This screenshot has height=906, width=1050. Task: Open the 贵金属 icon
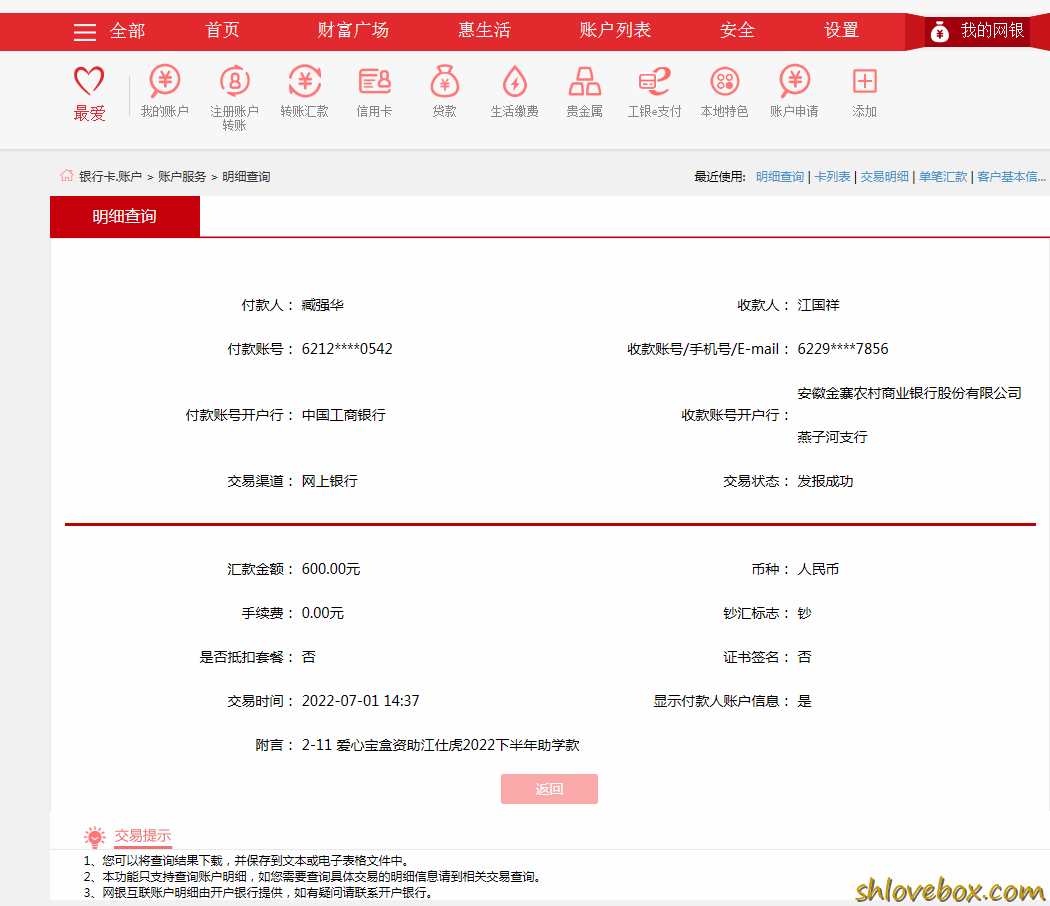(585, 81)
